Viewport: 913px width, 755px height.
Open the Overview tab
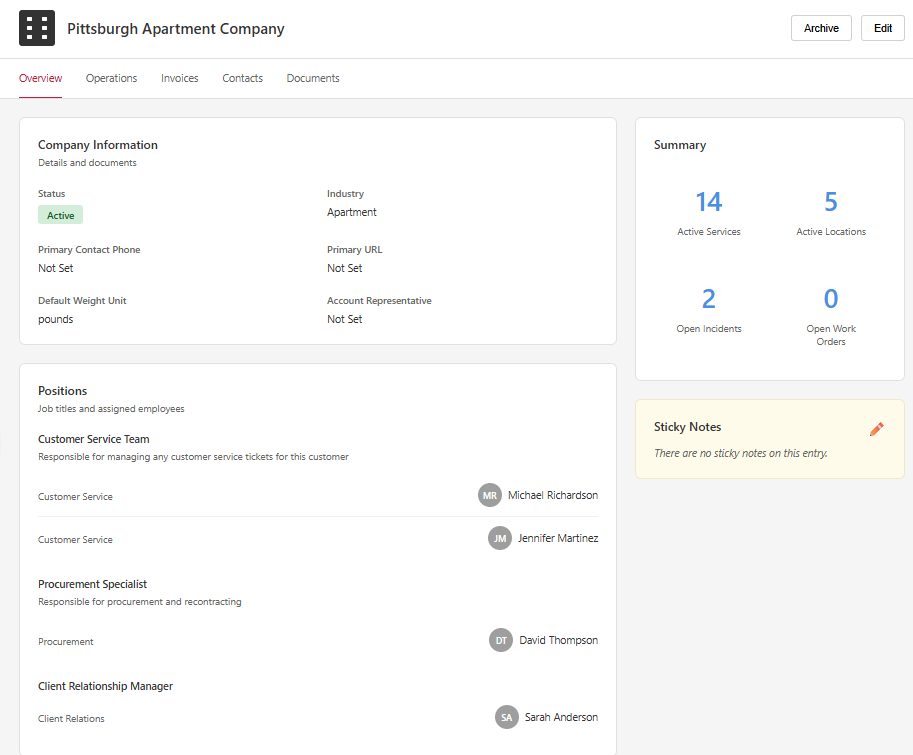(x=40, y=78)
